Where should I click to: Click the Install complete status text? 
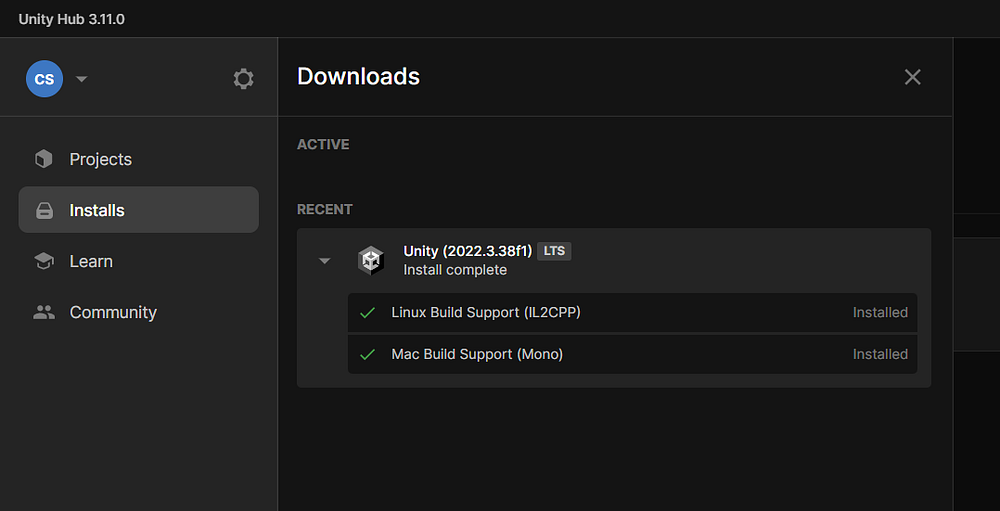click(455, 270)
